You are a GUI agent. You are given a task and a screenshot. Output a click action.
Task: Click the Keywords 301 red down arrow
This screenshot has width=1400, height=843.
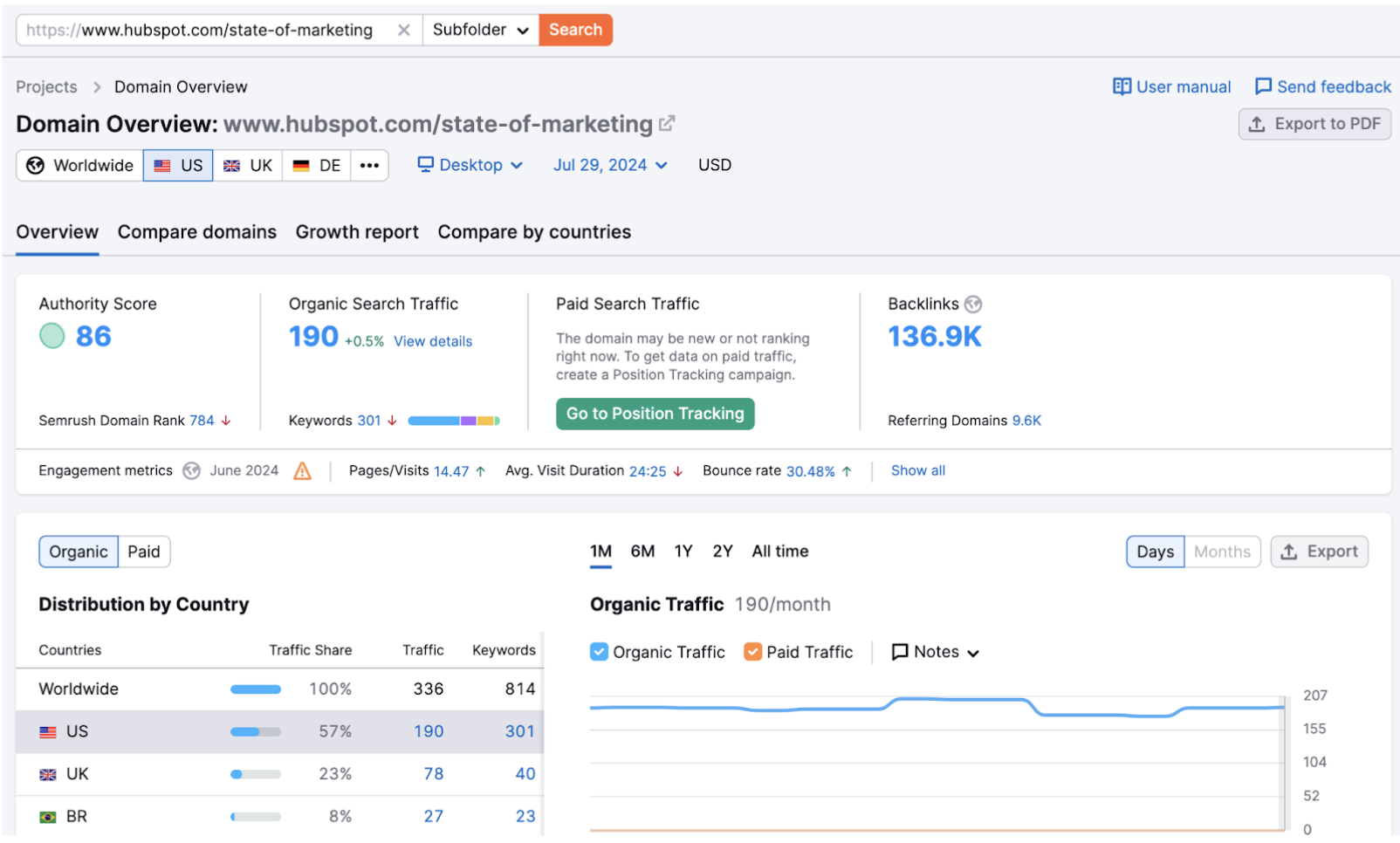pos(393,421)
